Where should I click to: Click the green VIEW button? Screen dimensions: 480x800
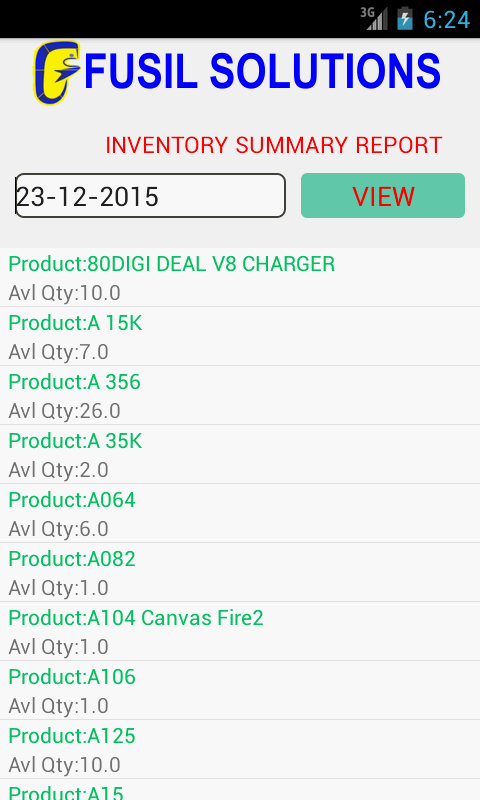383,195
